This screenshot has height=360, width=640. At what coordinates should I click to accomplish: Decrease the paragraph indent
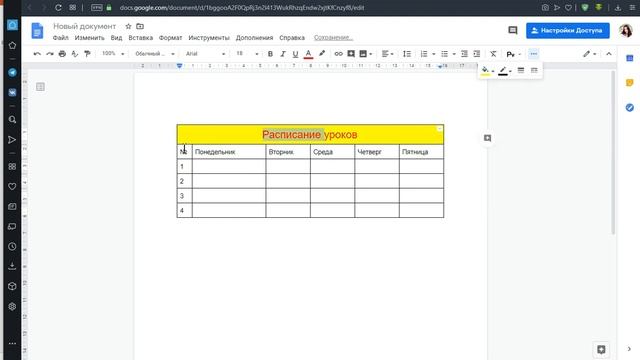coord(464,54)
